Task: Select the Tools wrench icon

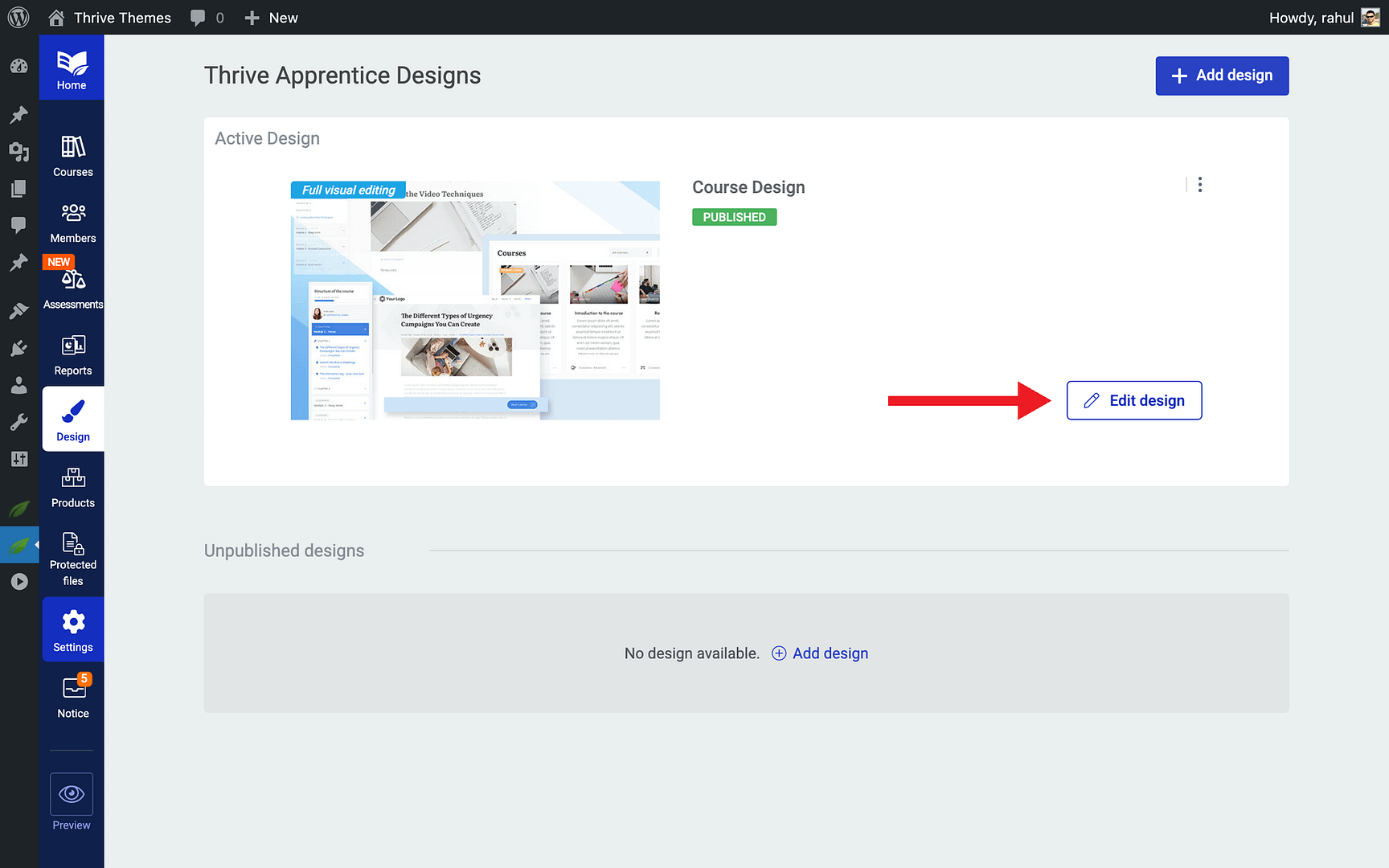Action: 18,421
